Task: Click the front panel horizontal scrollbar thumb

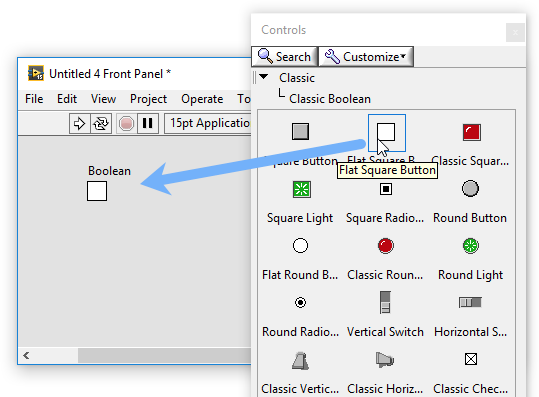Action: 164,355
